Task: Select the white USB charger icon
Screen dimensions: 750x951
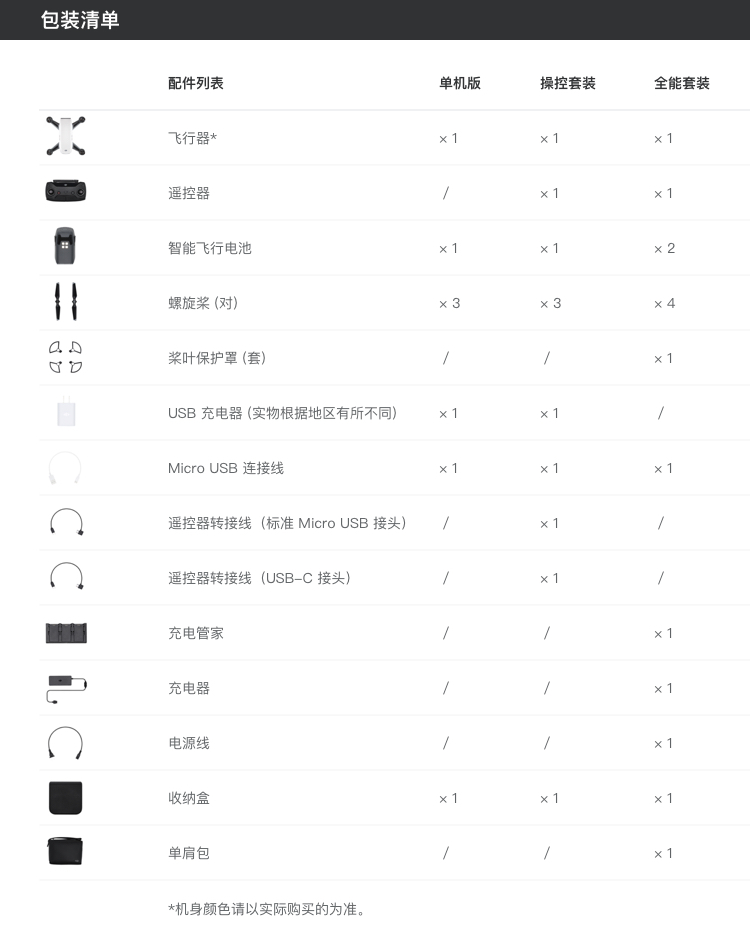Action: pyautogui.click(x=66, y=412)
